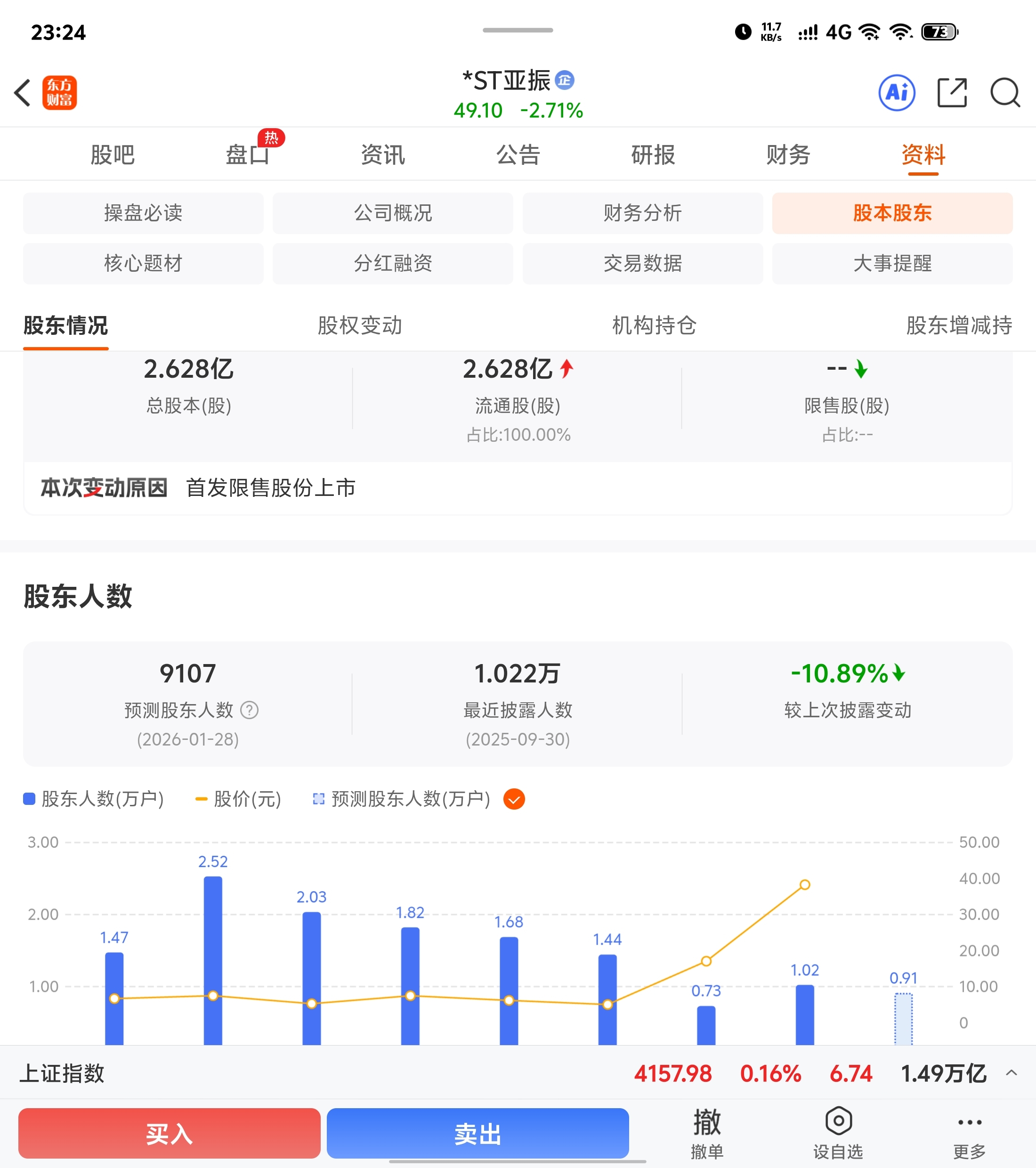
Task: Toggle the 股东人数(万户) legend series
Action: (x=94, y=799)
